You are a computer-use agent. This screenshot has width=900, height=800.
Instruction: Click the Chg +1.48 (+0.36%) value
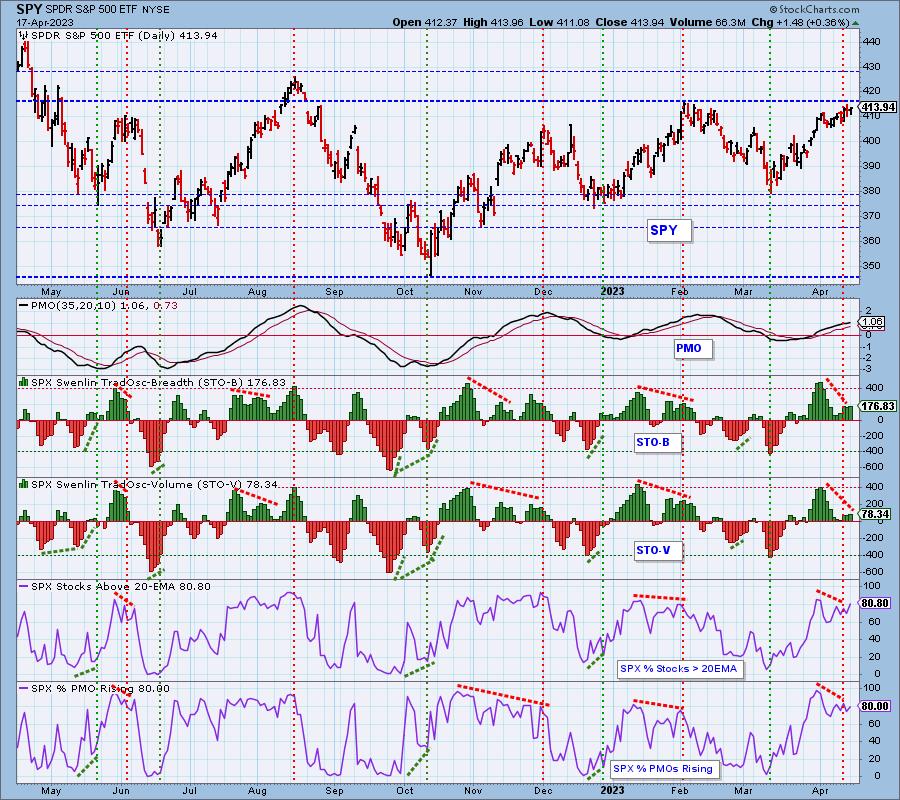pyautogui.click(x=800, y=22)
